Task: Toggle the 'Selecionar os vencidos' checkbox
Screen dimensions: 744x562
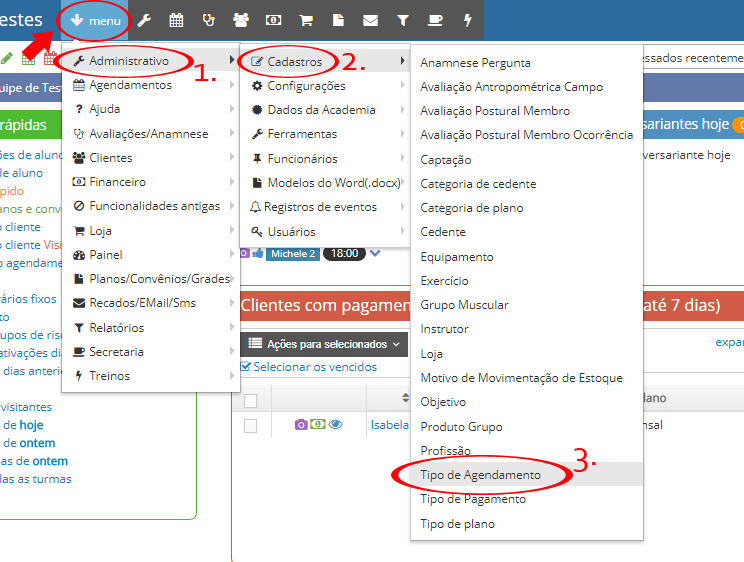Action: 246,367
